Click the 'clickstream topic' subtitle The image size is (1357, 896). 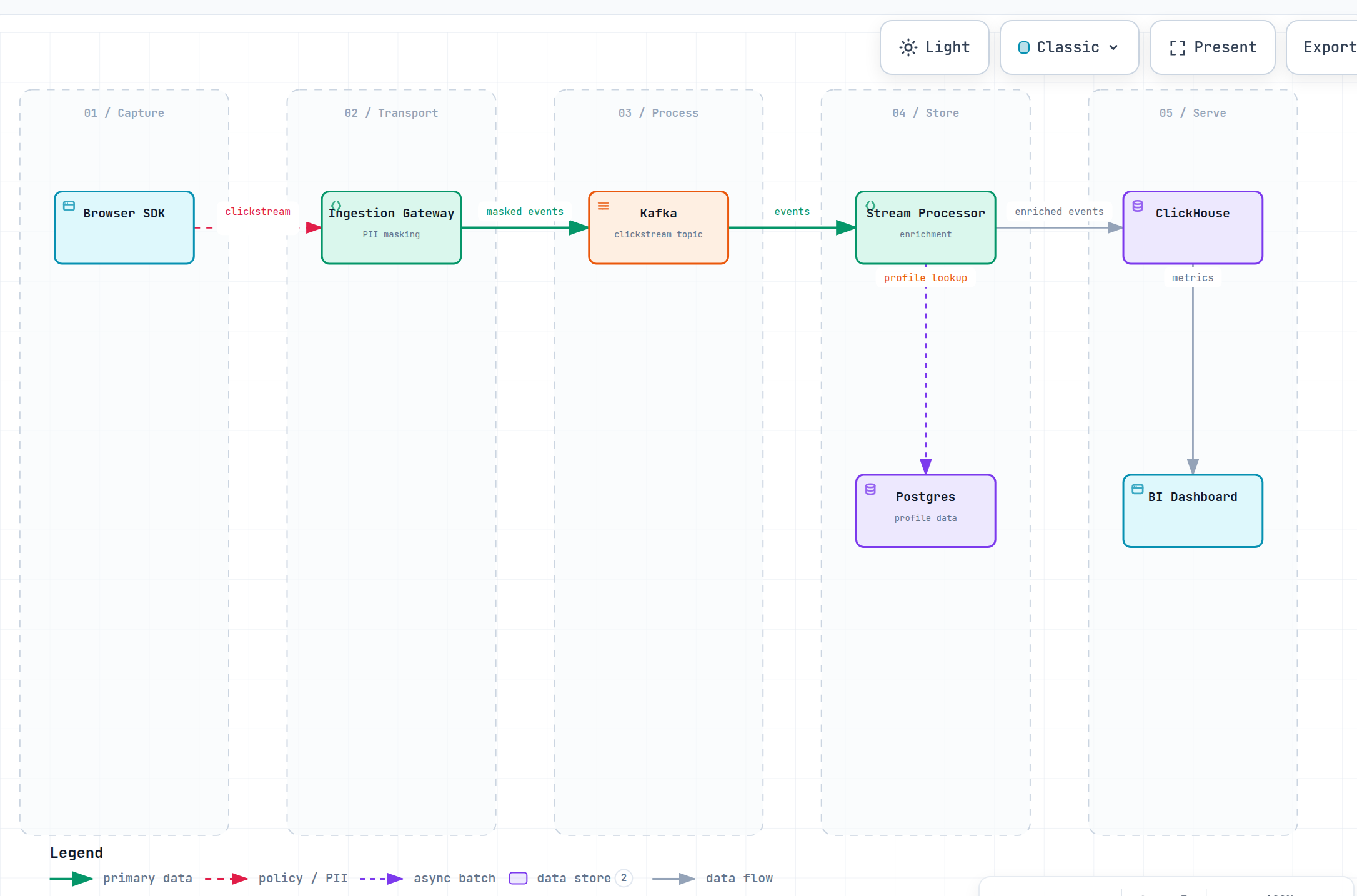click(659, 235)
